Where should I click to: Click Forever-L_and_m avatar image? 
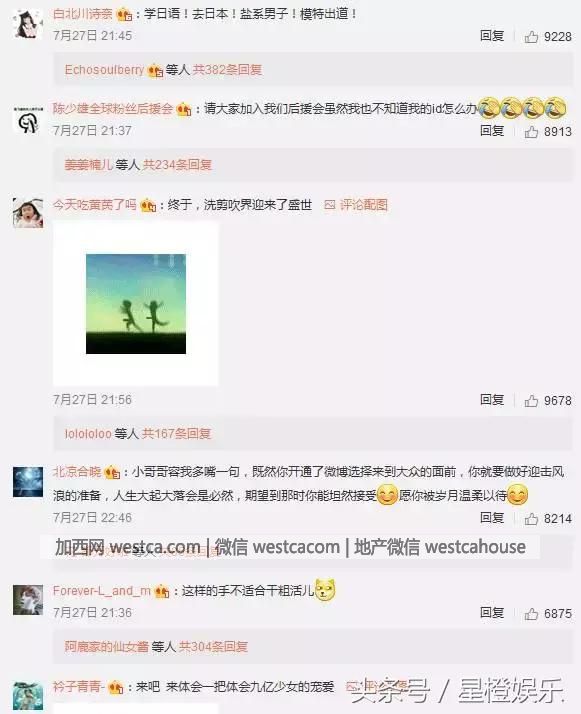[28, 600]
